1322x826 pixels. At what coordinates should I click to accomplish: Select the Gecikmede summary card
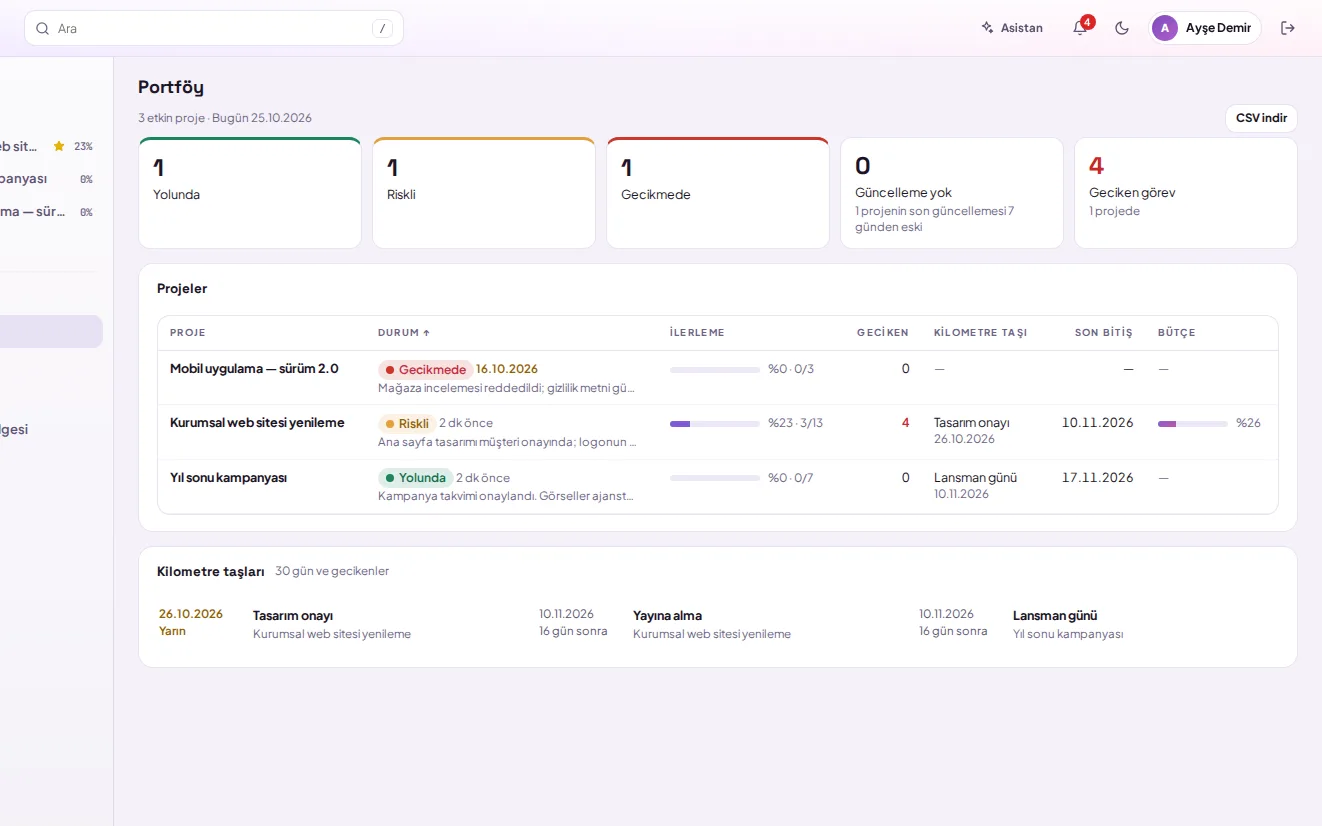click(x=718, y=193)
